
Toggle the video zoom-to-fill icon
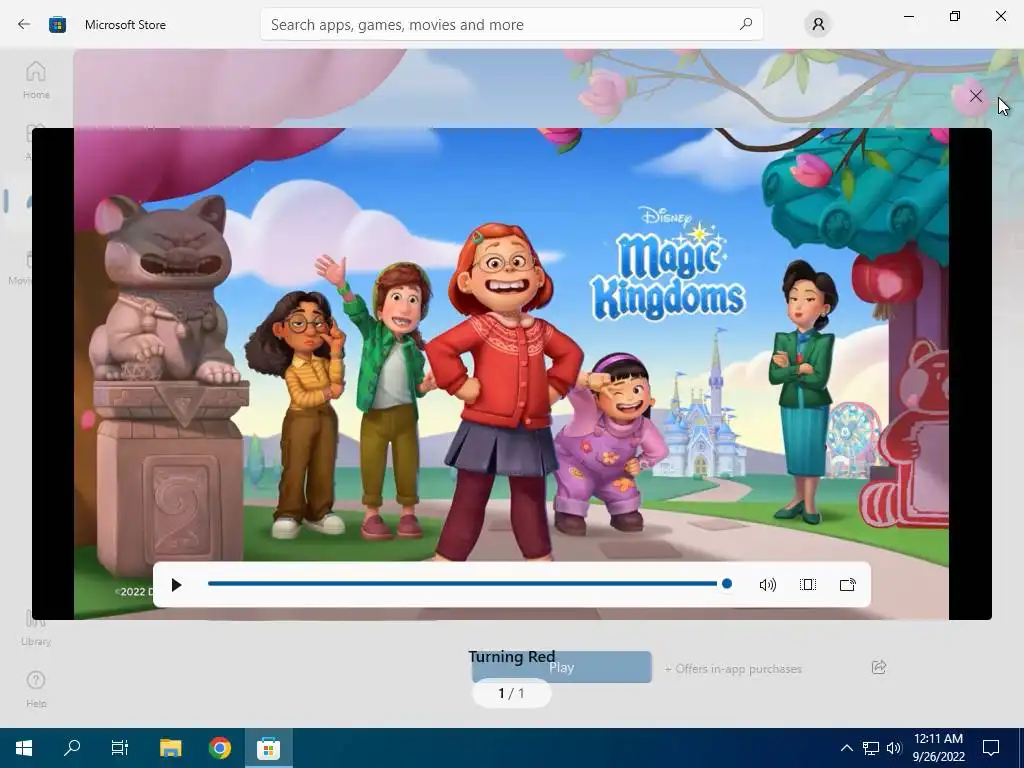[808, 584]
